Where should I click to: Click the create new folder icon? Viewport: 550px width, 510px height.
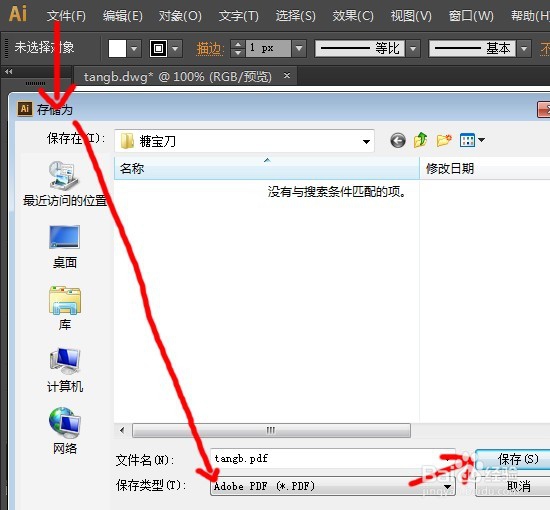(444, 140)
